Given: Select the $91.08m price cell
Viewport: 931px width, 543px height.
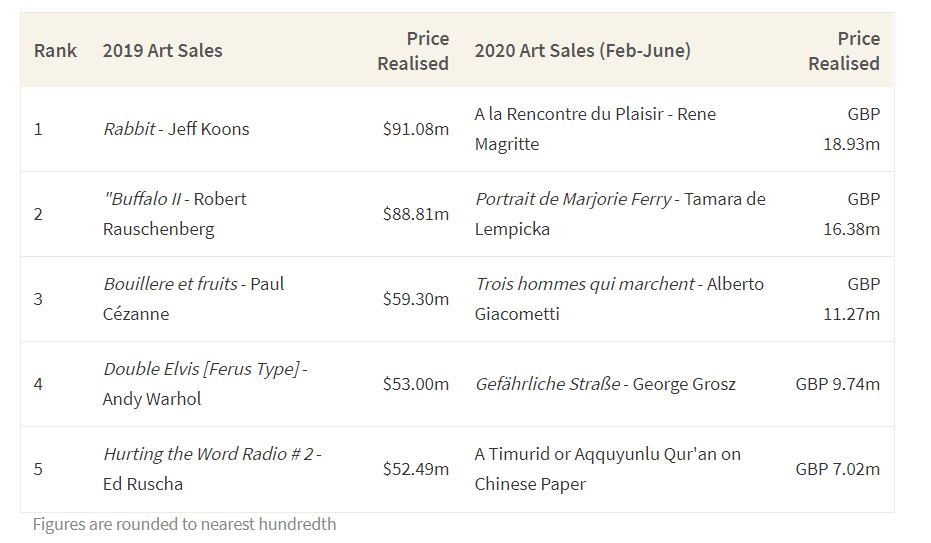Looking at the screenshot, I should (416, 129).
